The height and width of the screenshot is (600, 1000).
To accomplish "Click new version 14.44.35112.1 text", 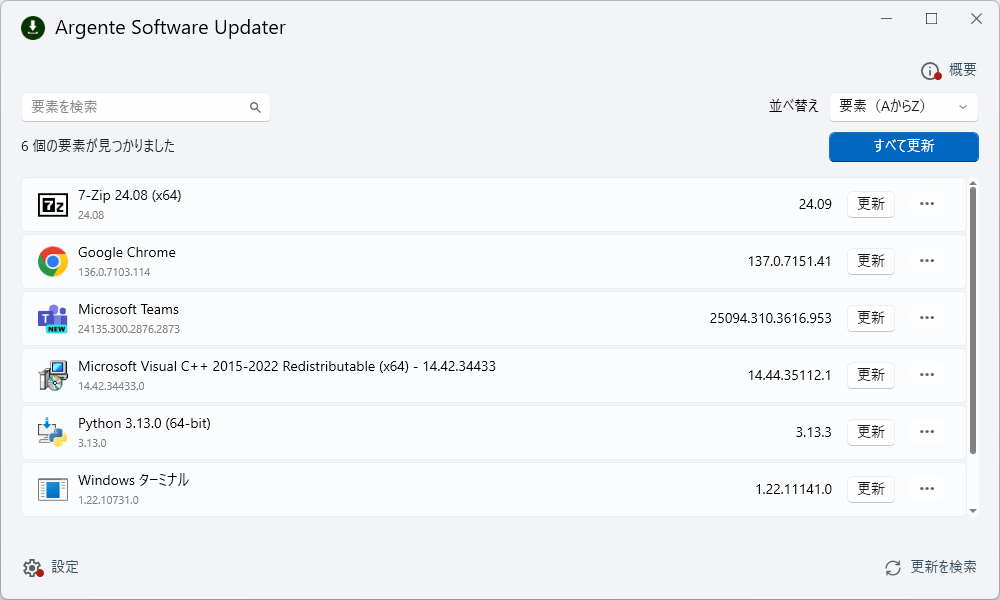I will tap(790, 376).
